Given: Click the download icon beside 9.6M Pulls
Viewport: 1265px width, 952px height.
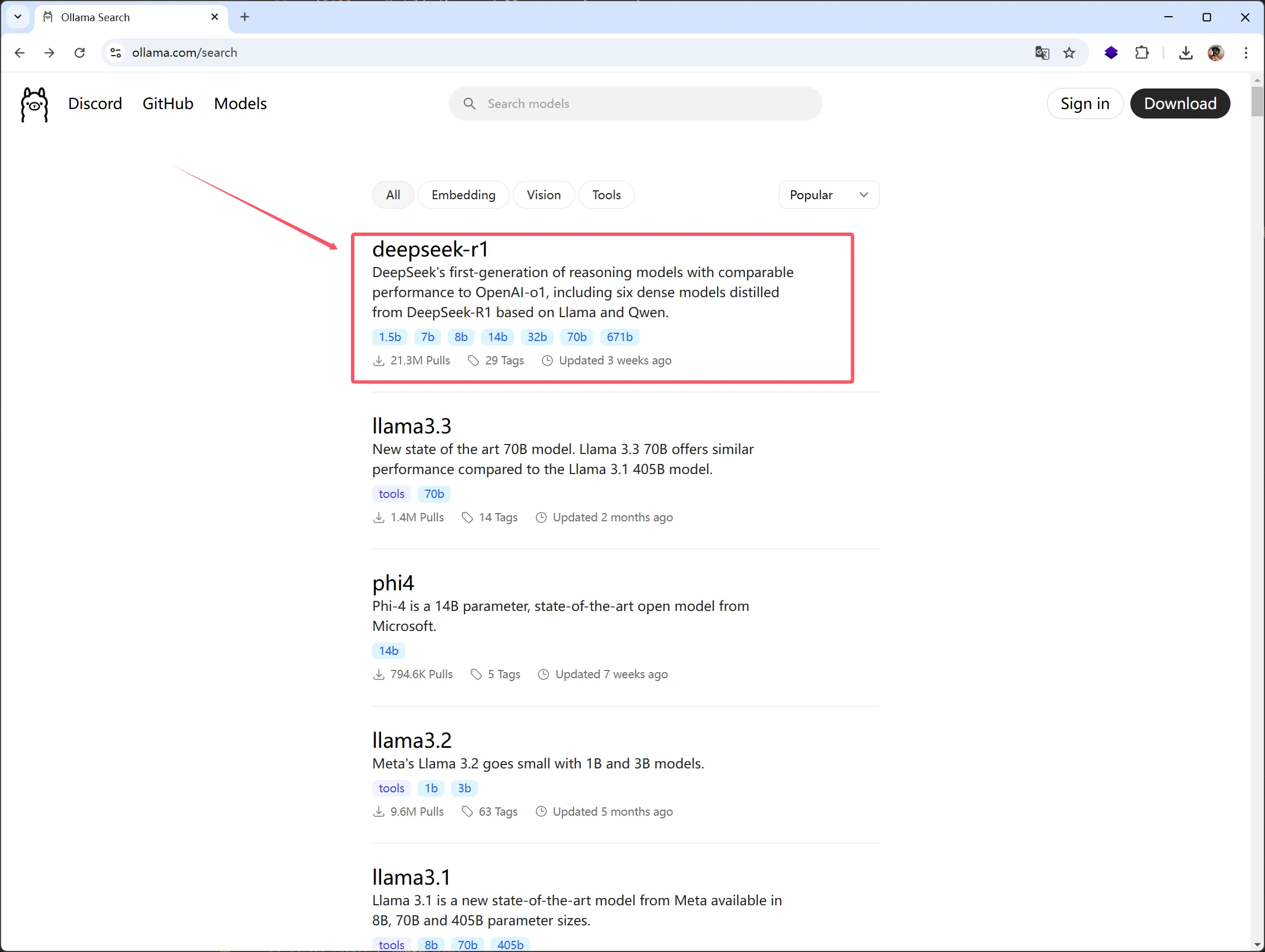Looking at the screenshot, I should (x=379, y=812).
